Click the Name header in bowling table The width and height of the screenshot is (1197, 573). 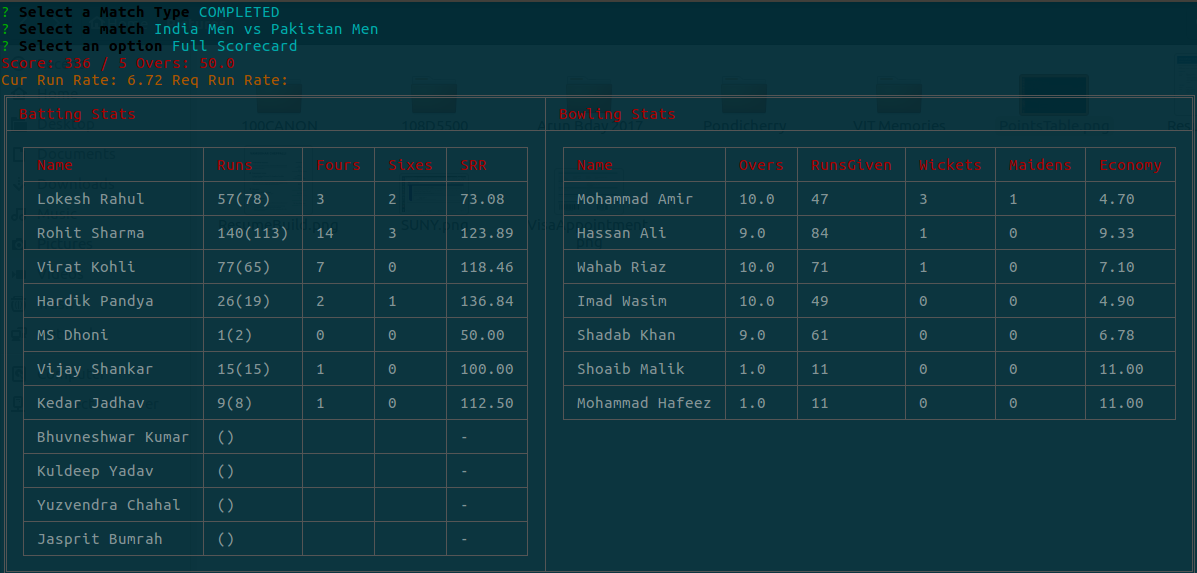click(x=595, y=165)
